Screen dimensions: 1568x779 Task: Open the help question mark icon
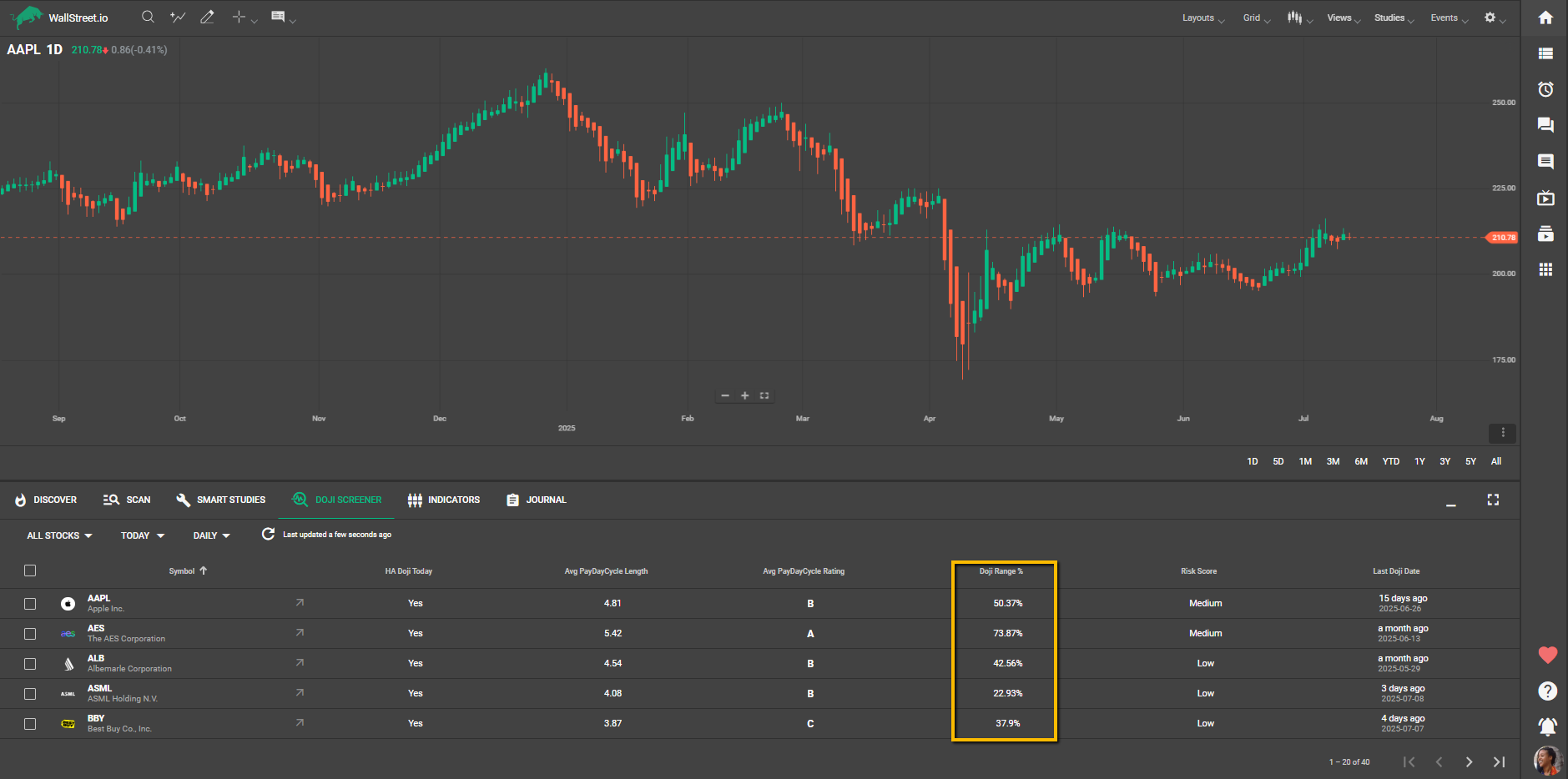coord(1547,691)
